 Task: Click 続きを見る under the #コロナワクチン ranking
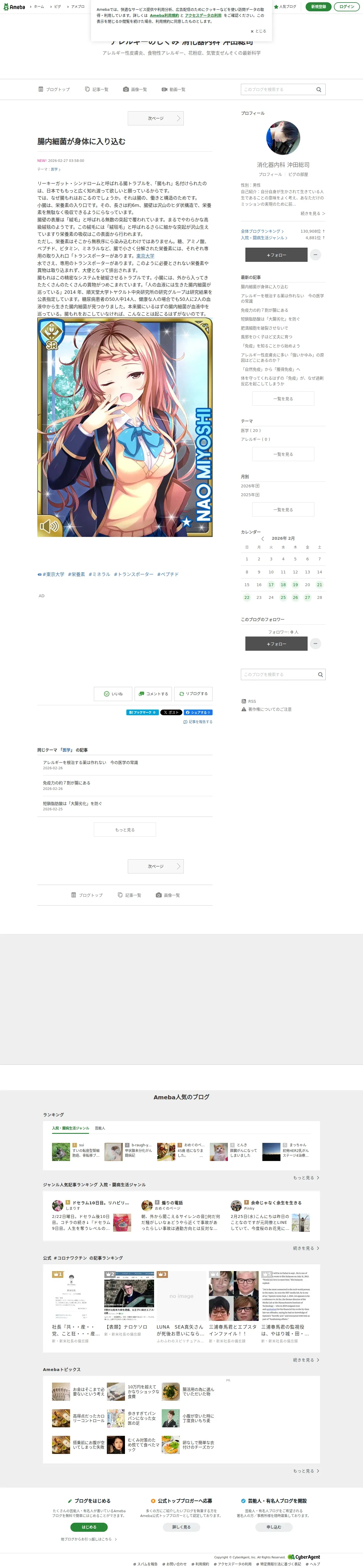[x=306, y=1360]
